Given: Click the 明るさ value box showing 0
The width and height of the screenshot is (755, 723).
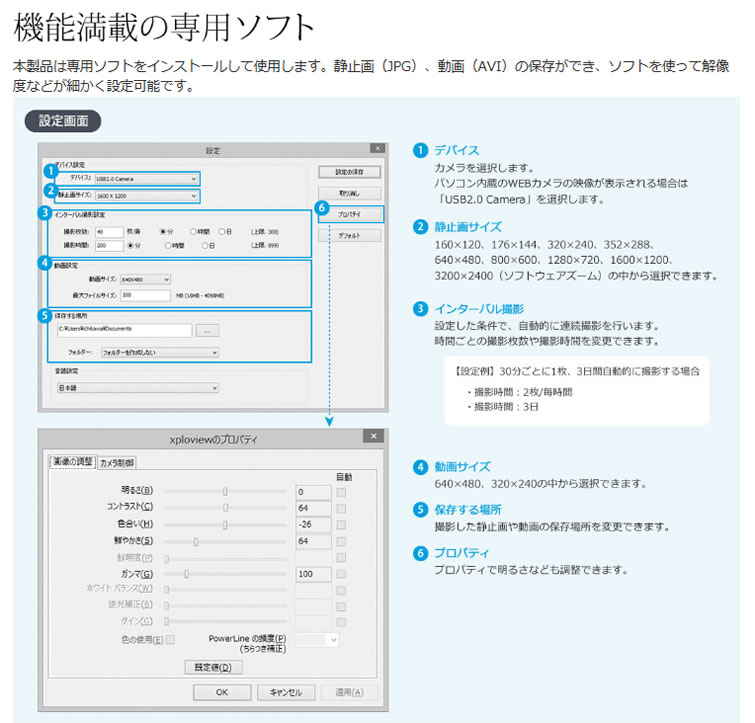Looking at the screenshot, I should point(313,492).
